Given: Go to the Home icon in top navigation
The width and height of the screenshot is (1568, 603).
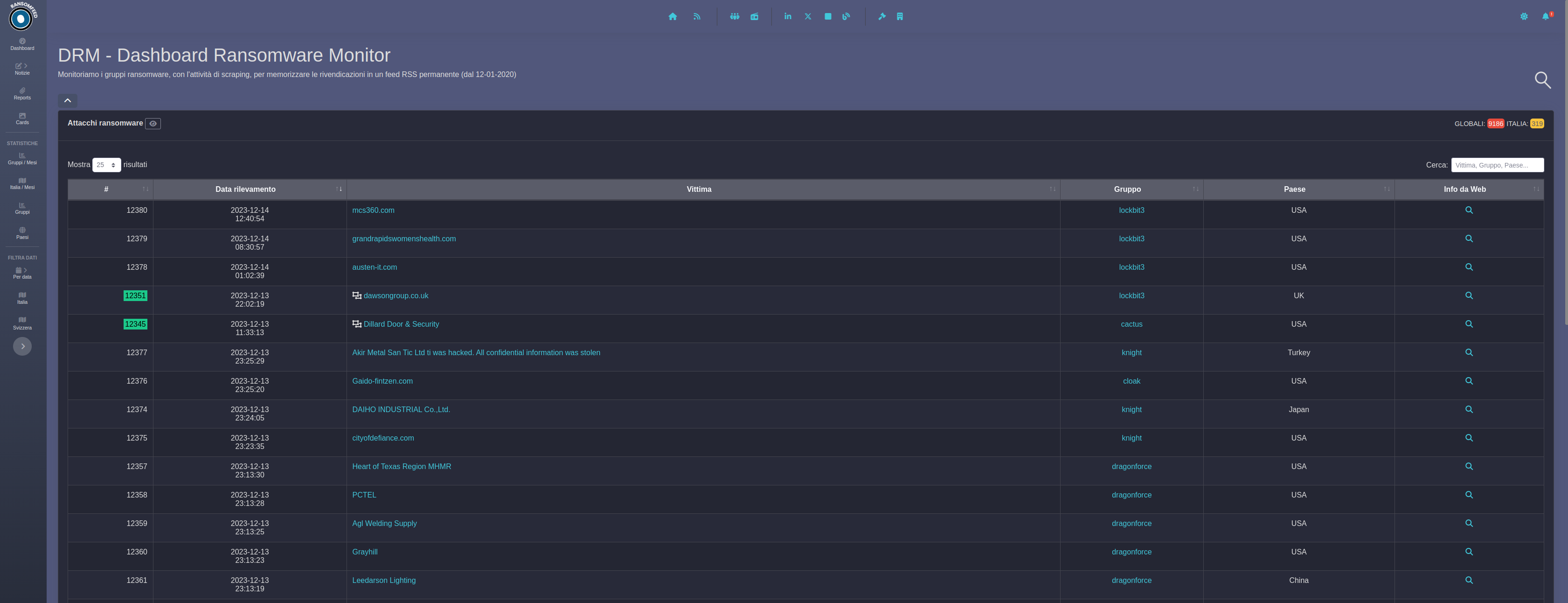Looking at the screenshot, I should [673, 16].
